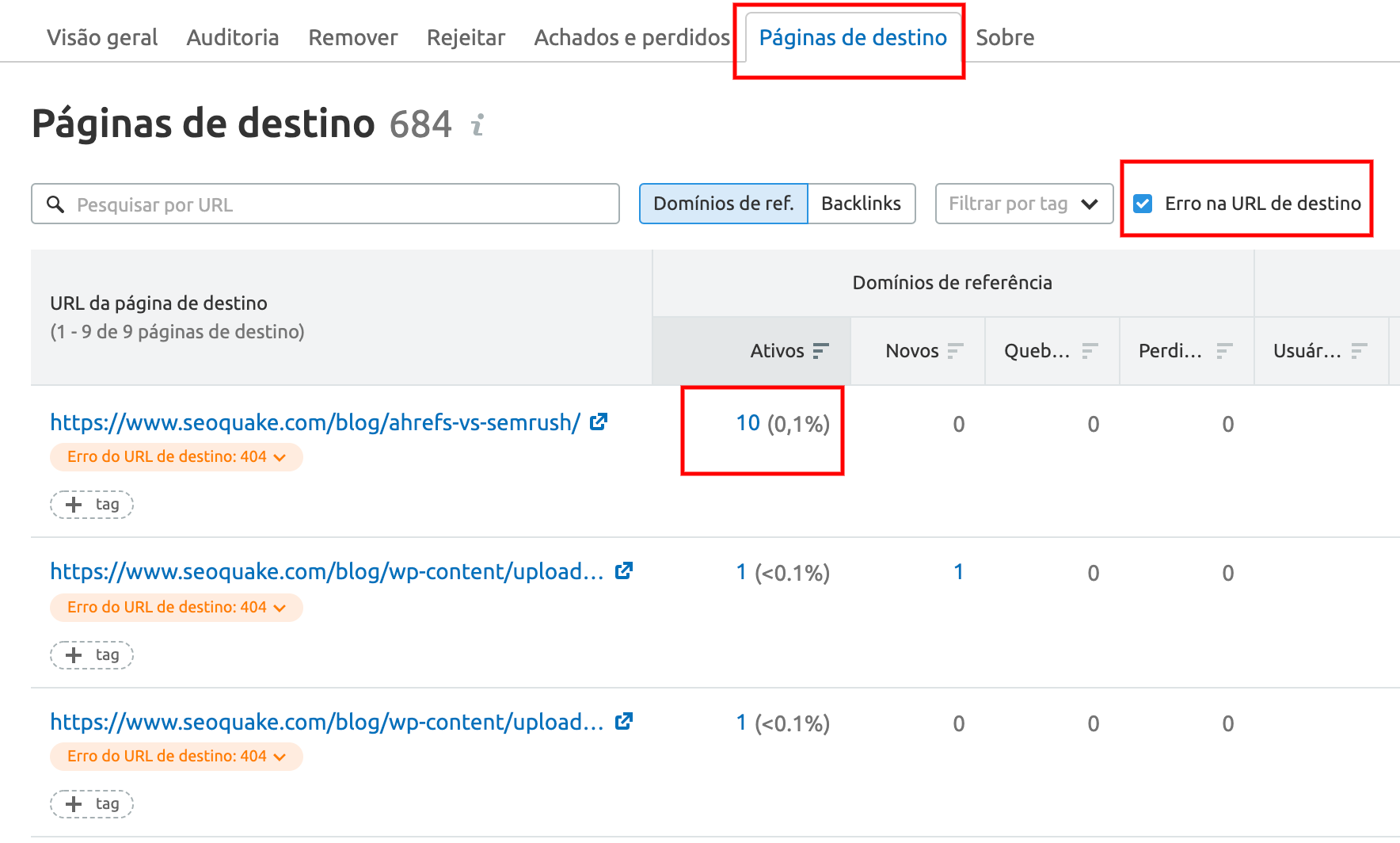Open external link icon of second URL row
Viewport: 1400px width, 843px height.
pyautogui.click(x=624, y=571)
